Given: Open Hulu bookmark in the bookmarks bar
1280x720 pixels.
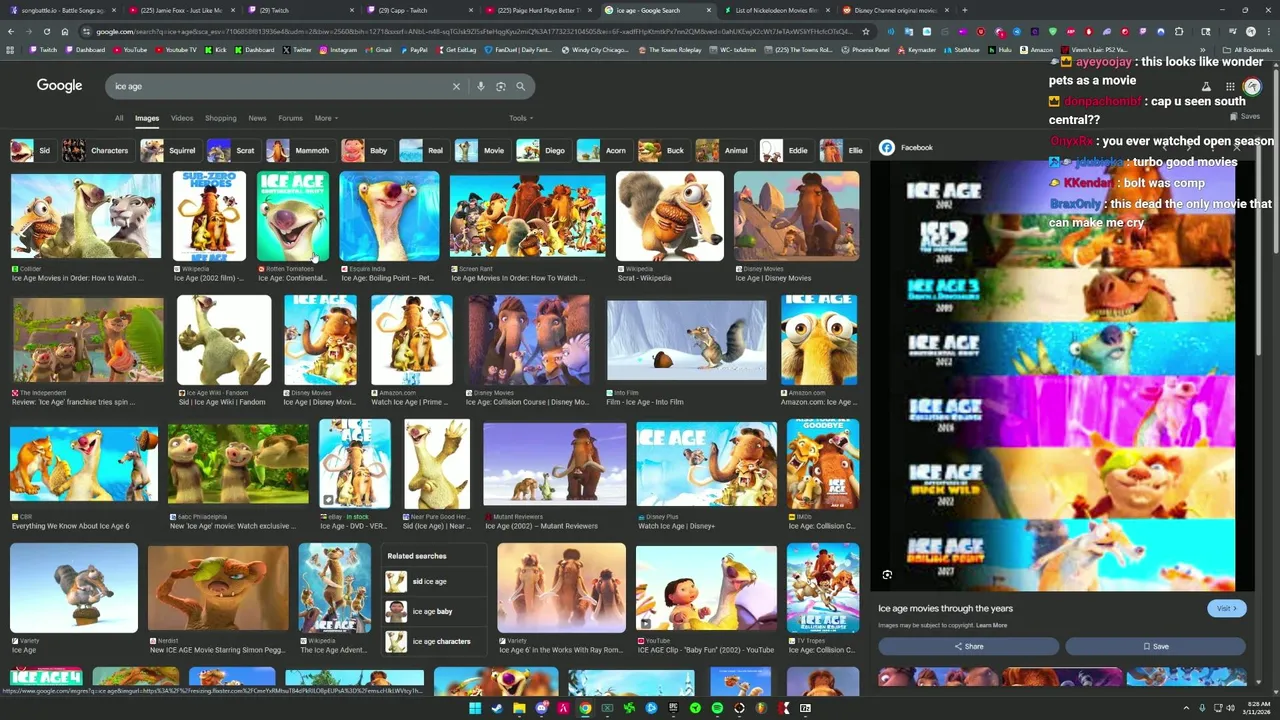Looking at the screenshot, I should (999, 49).
